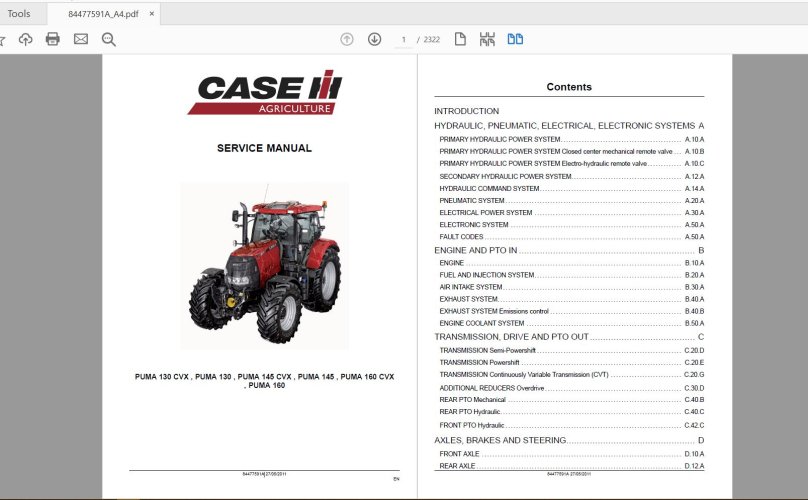Click the email envelope icon
Screen dimensions: 808x500
pyautogui.click(x=81, y=39)
